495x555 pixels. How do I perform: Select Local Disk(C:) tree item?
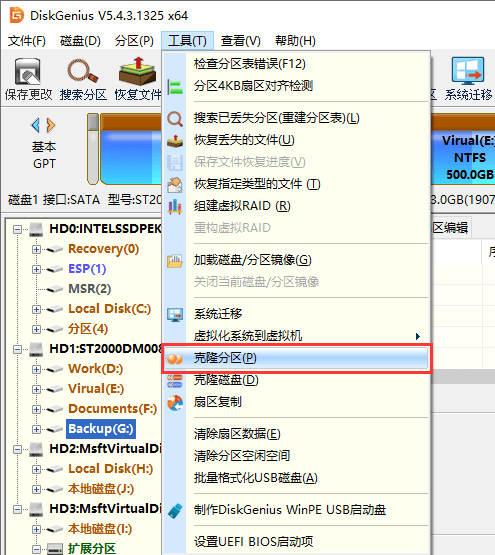tap(109, 309)
